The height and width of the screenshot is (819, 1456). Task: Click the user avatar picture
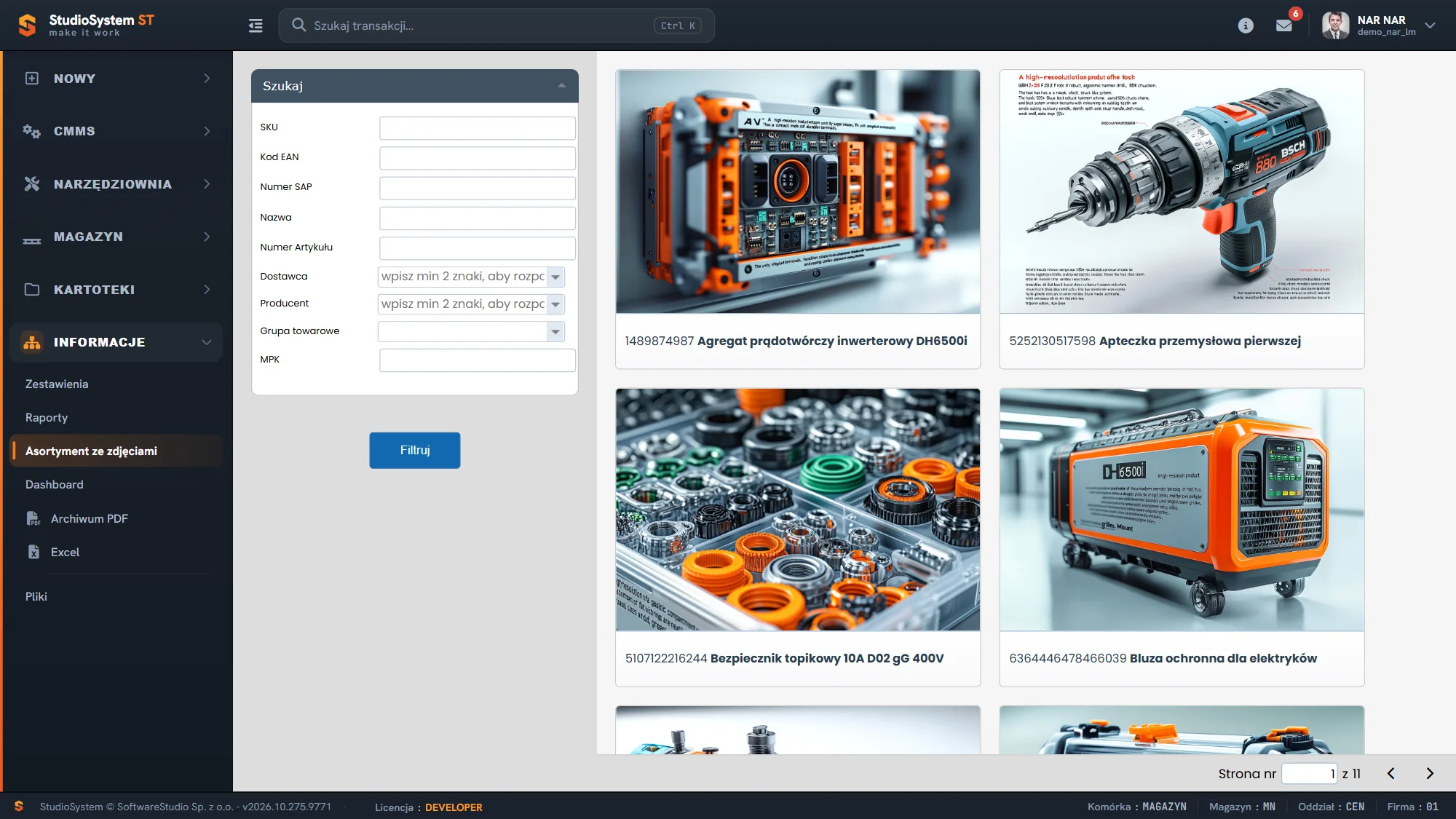[x=1335, y=25]
